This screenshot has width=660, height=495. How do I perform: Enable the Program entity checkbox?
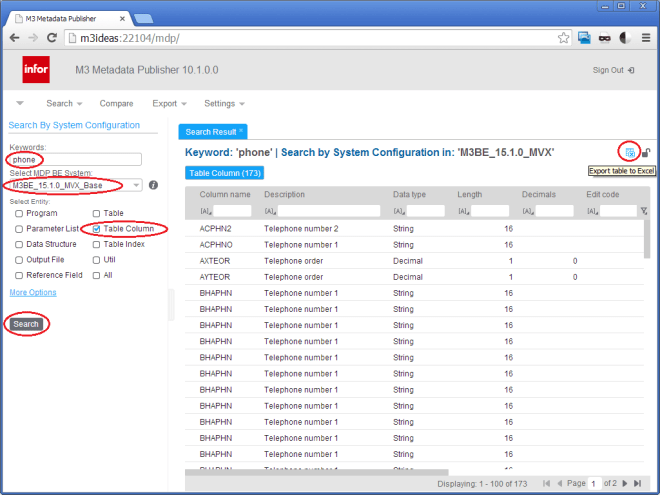point(19,214)
